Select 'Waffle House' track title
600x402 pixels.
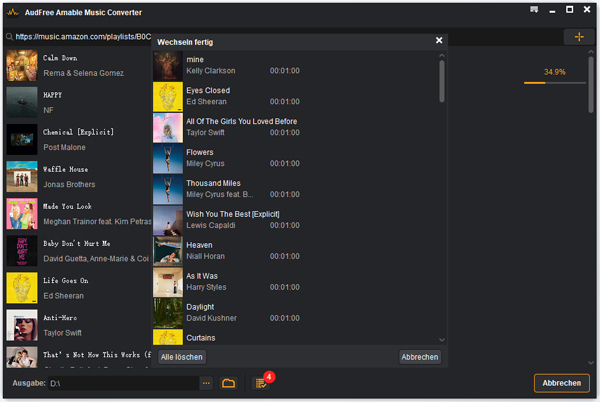pyautogui.click(x=65, y=169)
